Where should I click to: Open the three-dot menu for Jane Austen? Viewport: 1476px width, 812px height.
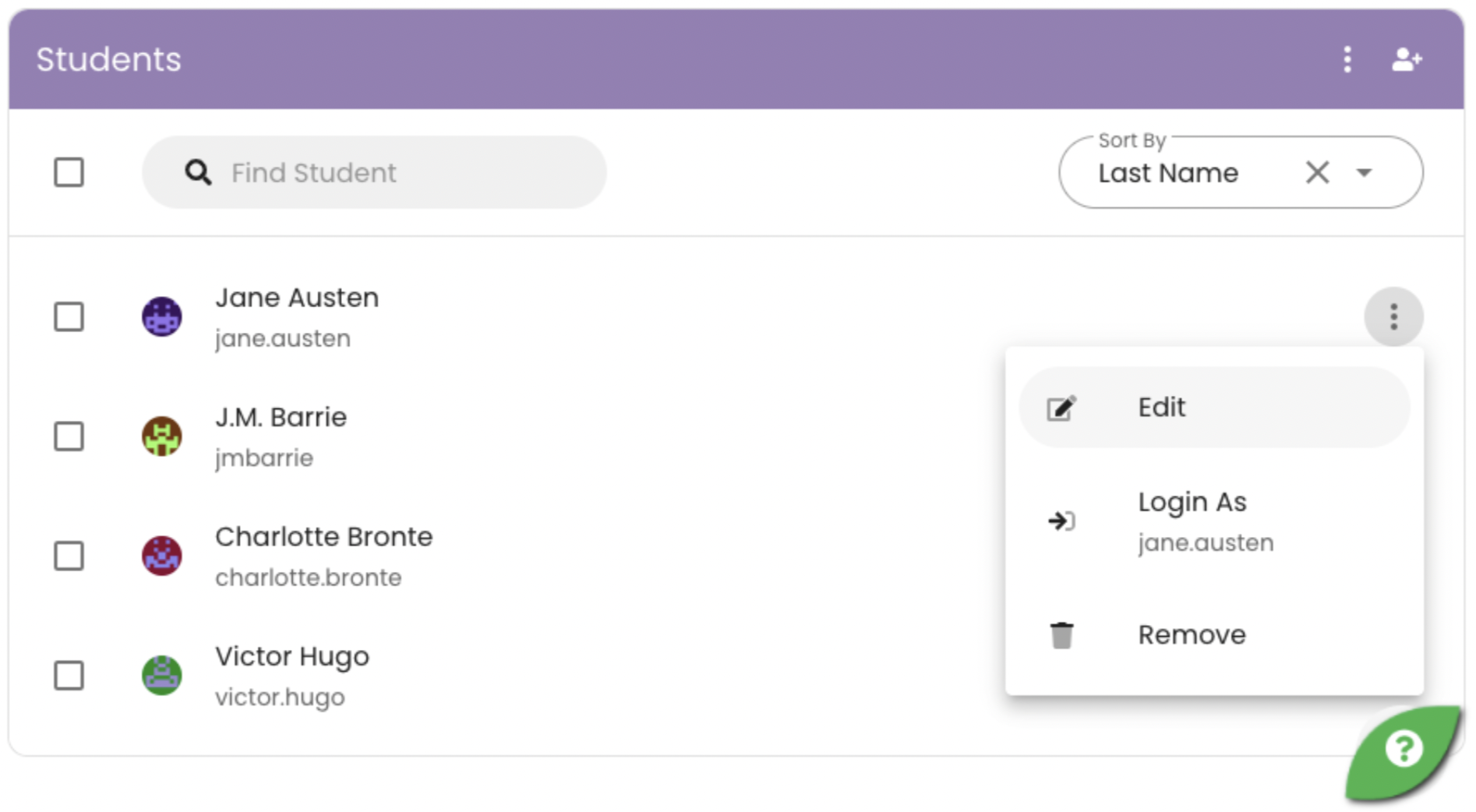pos(1394,316)
